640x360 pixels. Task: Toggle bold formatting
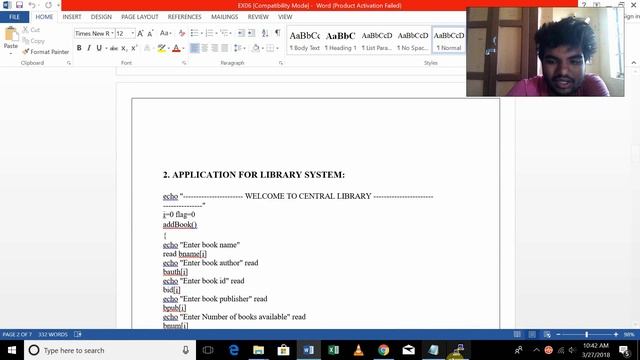tap(79, 48)
